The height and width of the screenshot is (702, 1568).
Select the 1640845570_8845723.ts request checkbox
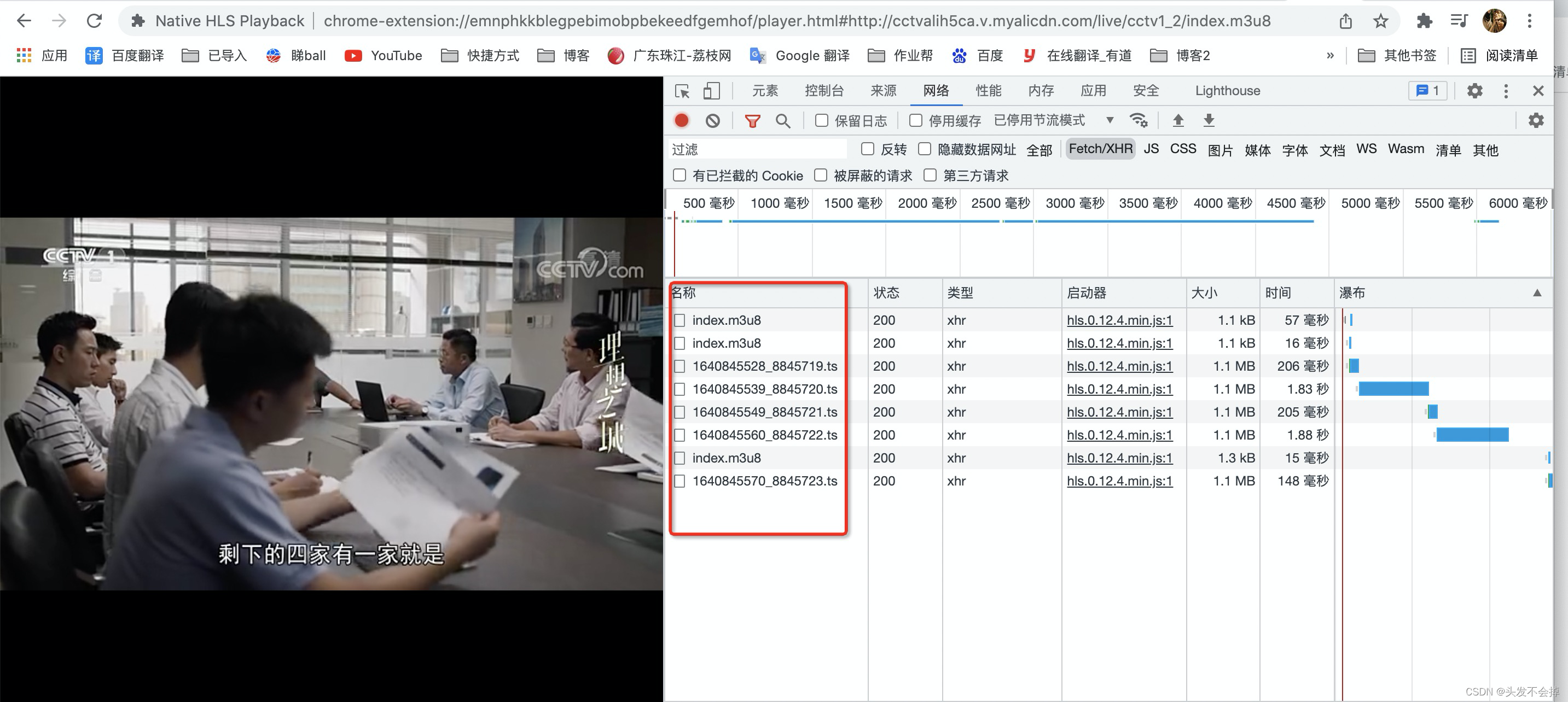point(680,481)
